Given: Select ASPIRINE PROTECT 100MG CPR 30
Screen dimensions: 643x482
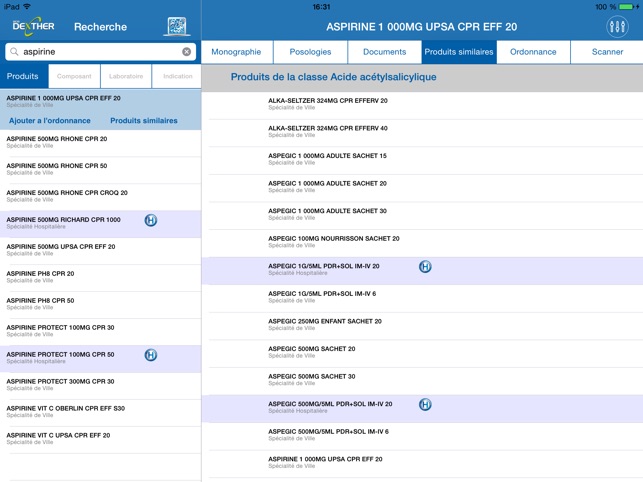Looking at the screenshot, I should click(100, 332).
